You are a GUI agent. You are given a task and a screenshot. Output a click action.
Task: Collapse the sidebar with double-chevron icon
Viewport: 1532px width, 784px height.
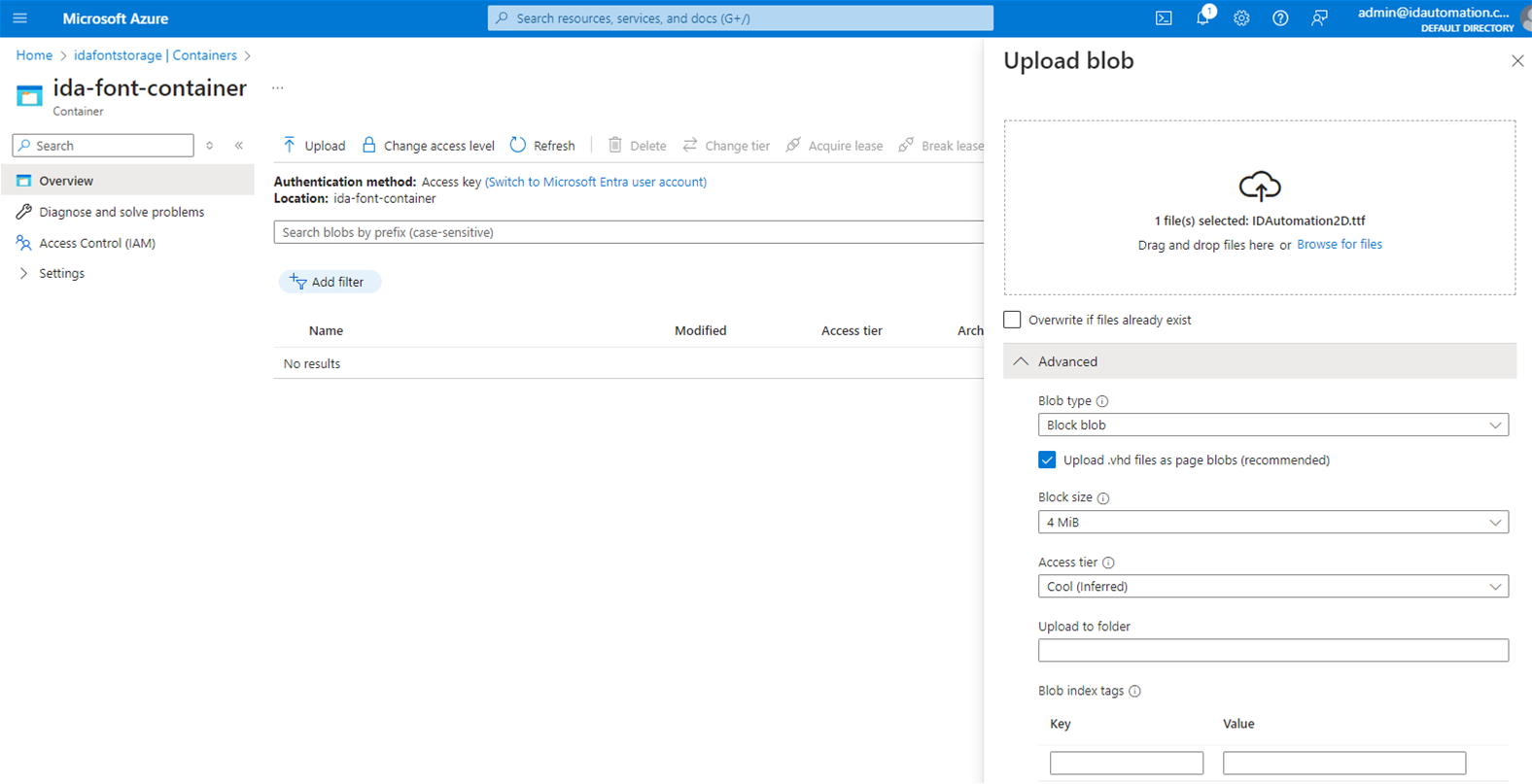point(239,146)
